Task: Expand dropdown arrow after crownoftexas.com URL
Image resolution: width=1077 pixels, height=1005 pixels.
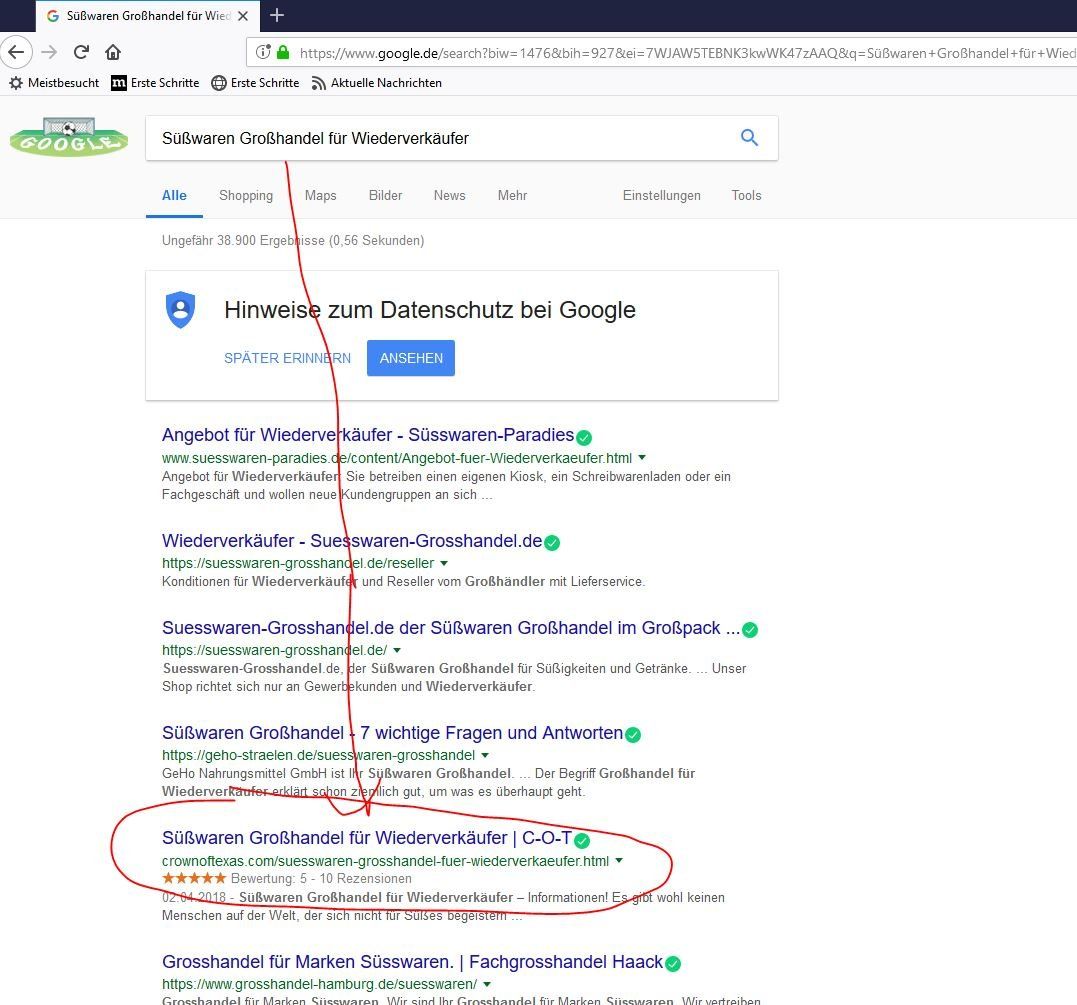Action: click(x=619, y=860)
